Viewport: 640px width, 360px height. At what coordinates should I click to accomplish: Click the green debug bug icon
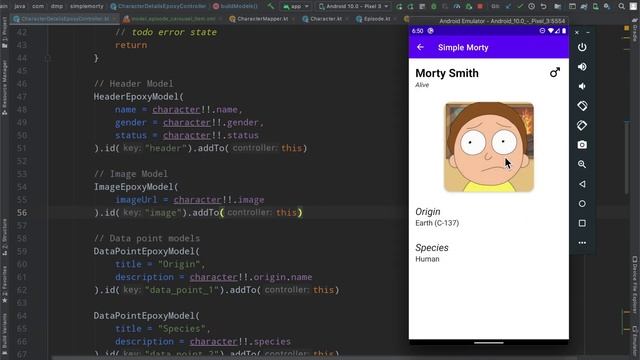pyautogui.click(x=433, y=6)
